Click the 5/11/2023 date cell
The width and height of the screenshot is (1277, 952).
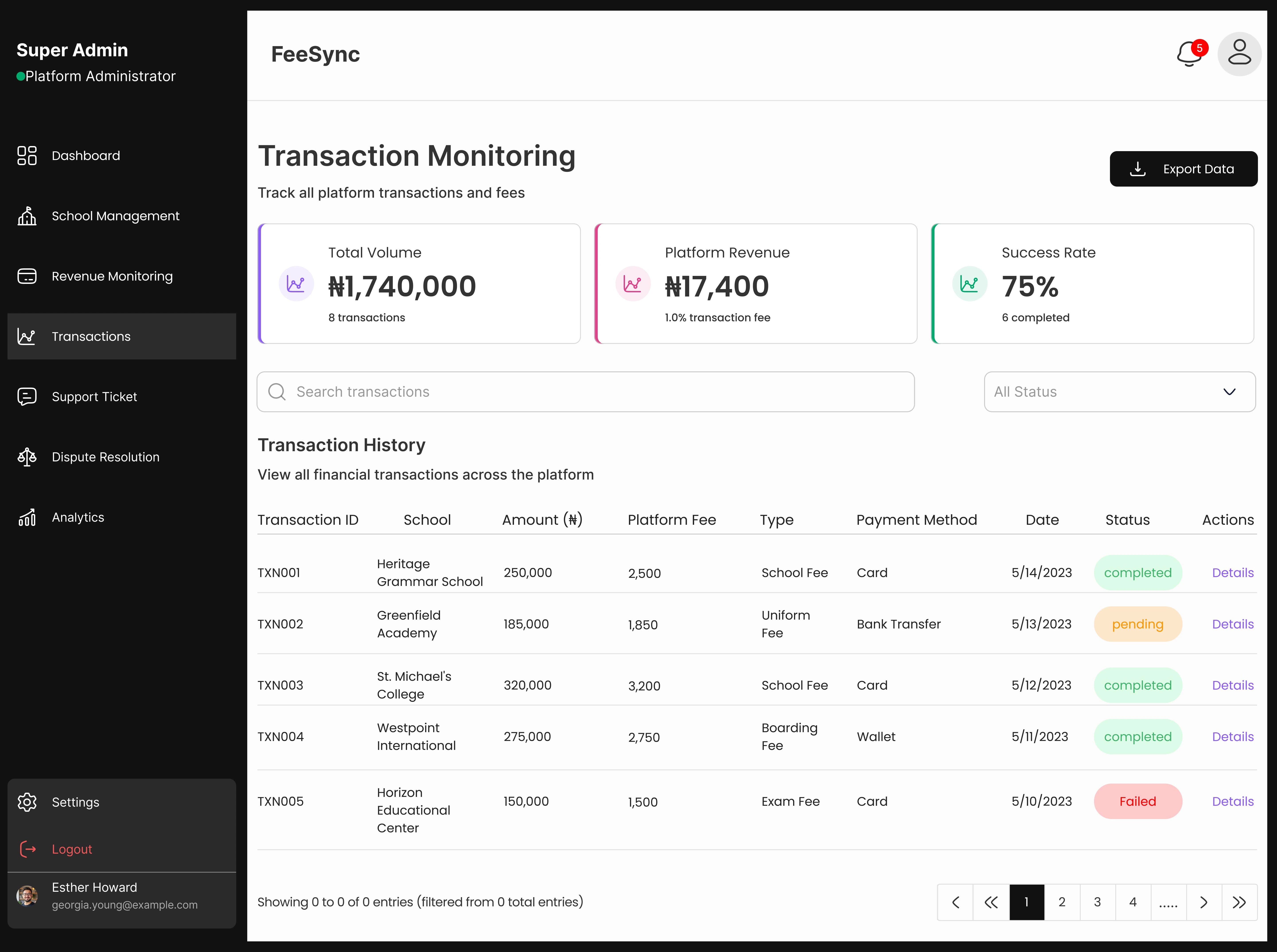coord(1040,736)
